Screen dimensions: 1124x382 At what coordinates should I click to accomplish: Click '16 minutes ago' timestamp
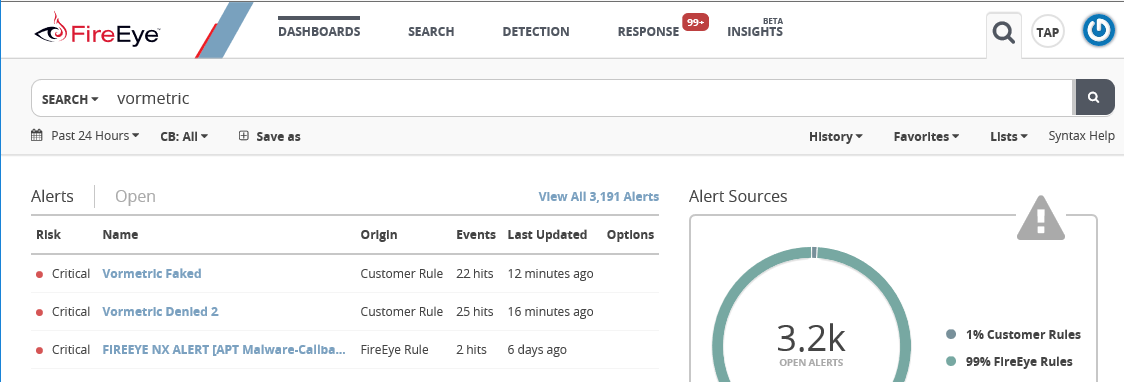(x=551, y=311)
